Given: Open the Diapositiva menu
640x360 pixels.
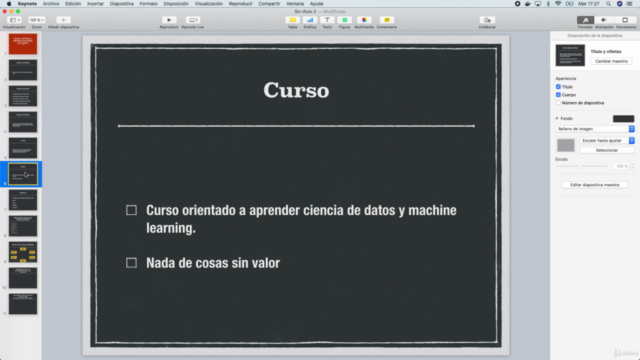Looking at the screenshot, I should click(122, 4).
